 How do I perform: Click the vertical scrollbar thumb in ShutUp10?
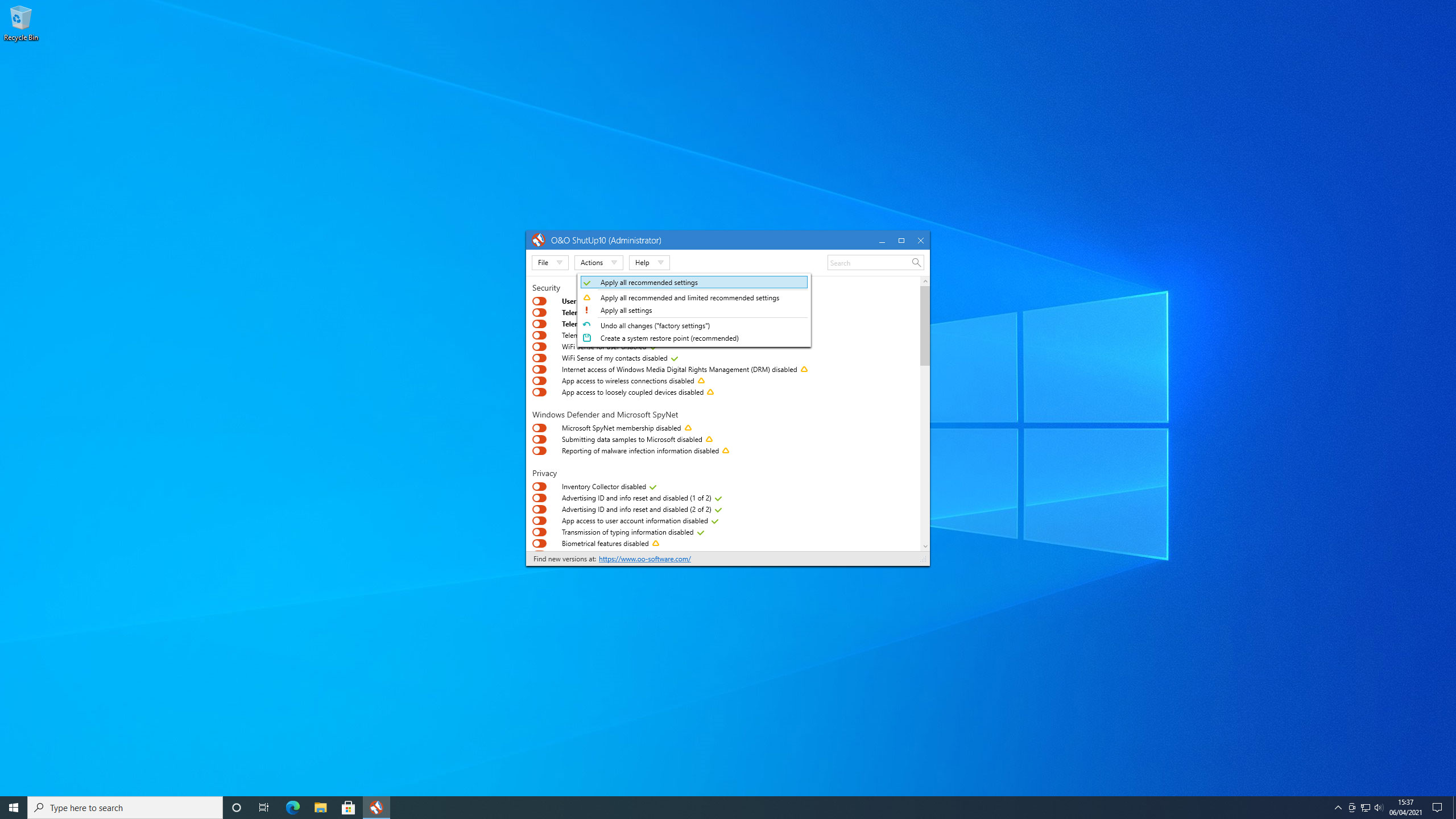[925, 326]
